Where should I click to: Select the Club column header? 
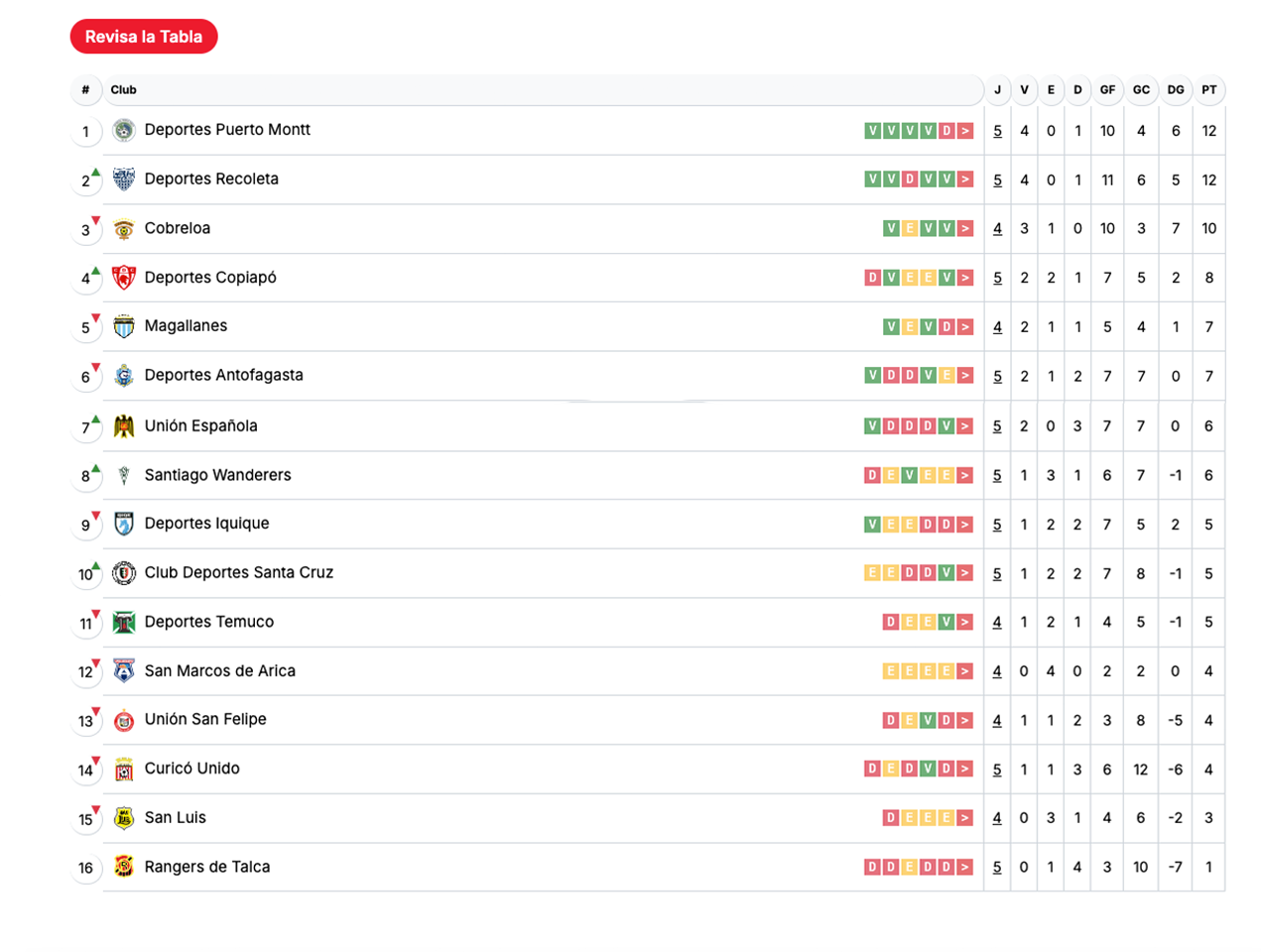pos(124,90)
